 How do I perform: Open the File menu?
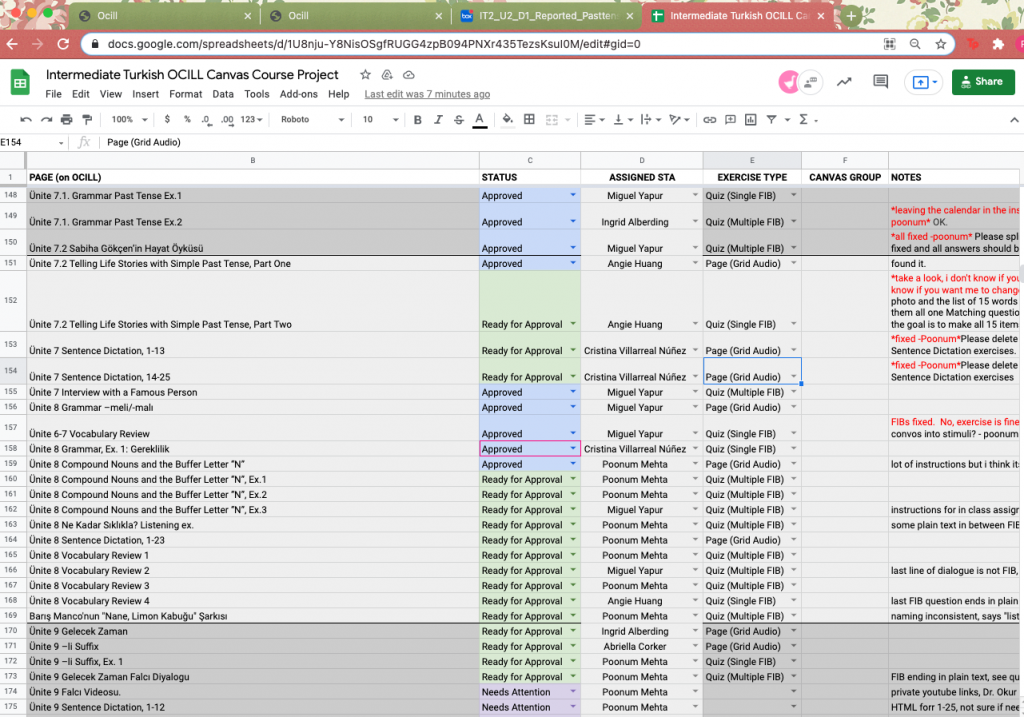tap(54, 94)
